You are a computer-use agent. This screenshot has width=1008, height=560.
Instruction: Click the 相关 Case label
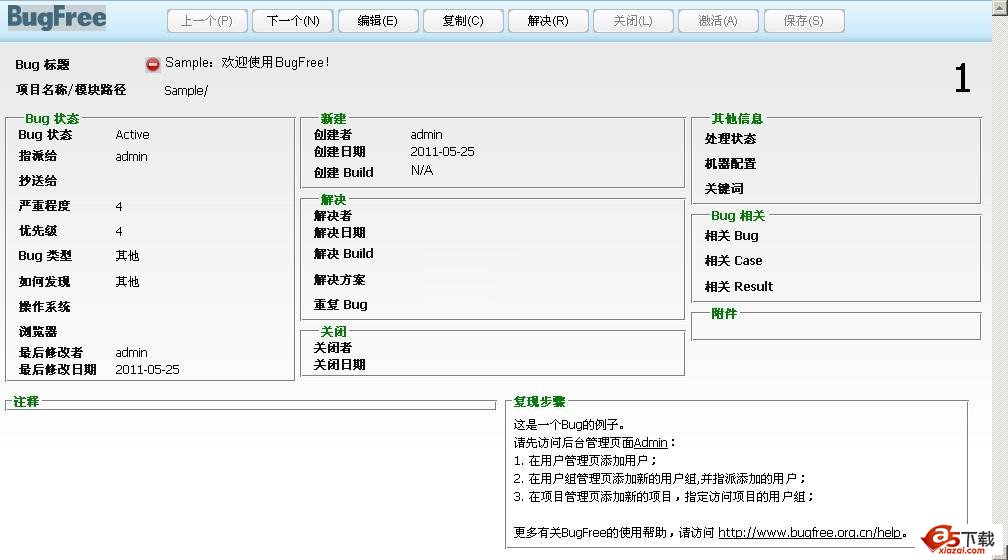(734, 261)
